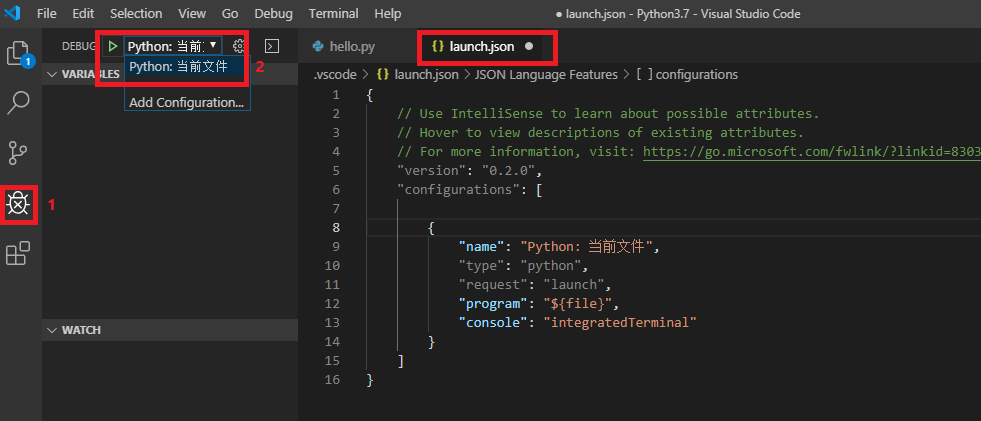Click line number 16 in gutter
Image resolution: width=981 pixels, height=421 pixels.
point(332,379)
